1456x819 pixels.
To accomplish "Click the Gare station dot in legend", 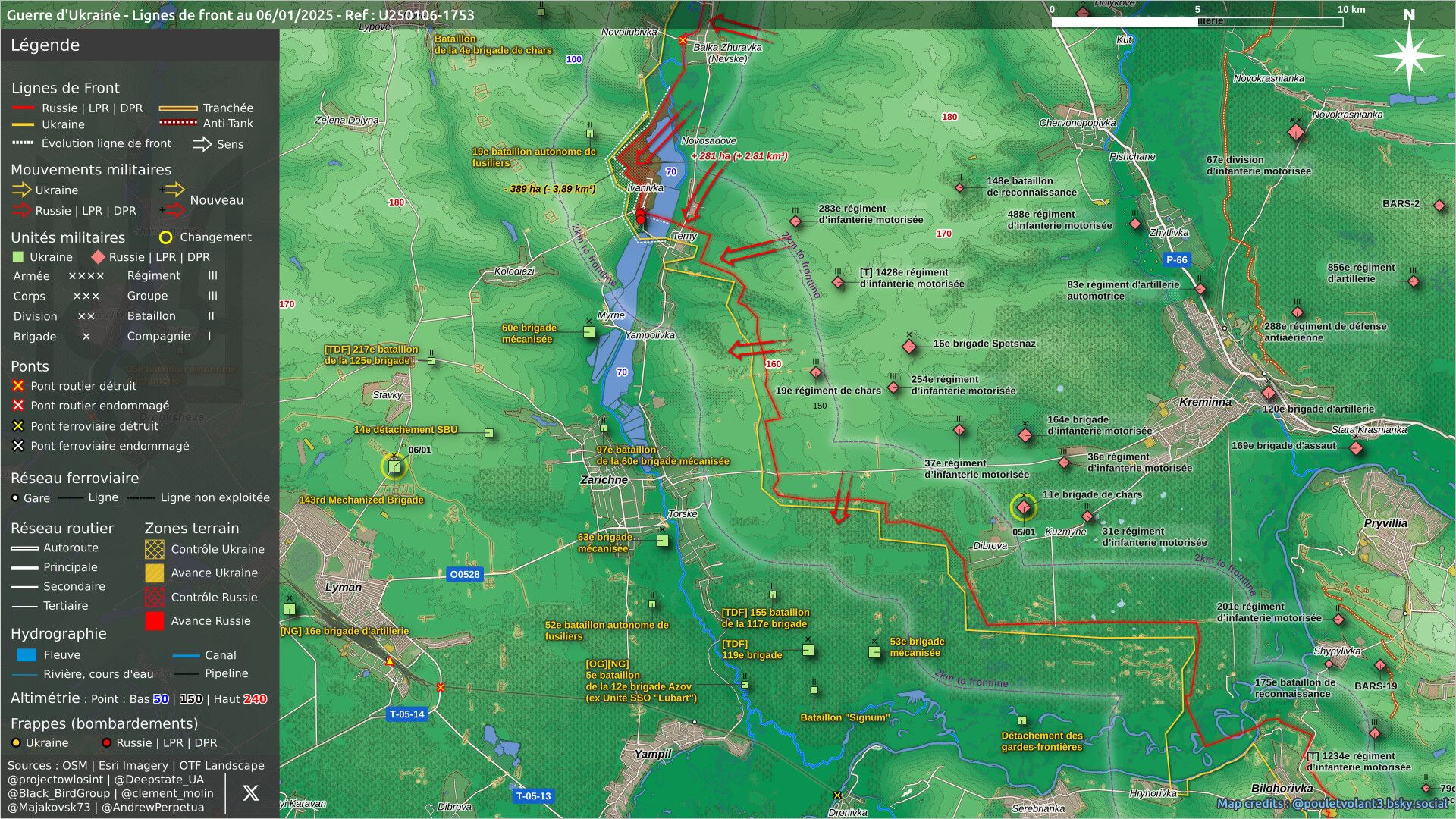I will pyautogui.click(x=15, y=498).
